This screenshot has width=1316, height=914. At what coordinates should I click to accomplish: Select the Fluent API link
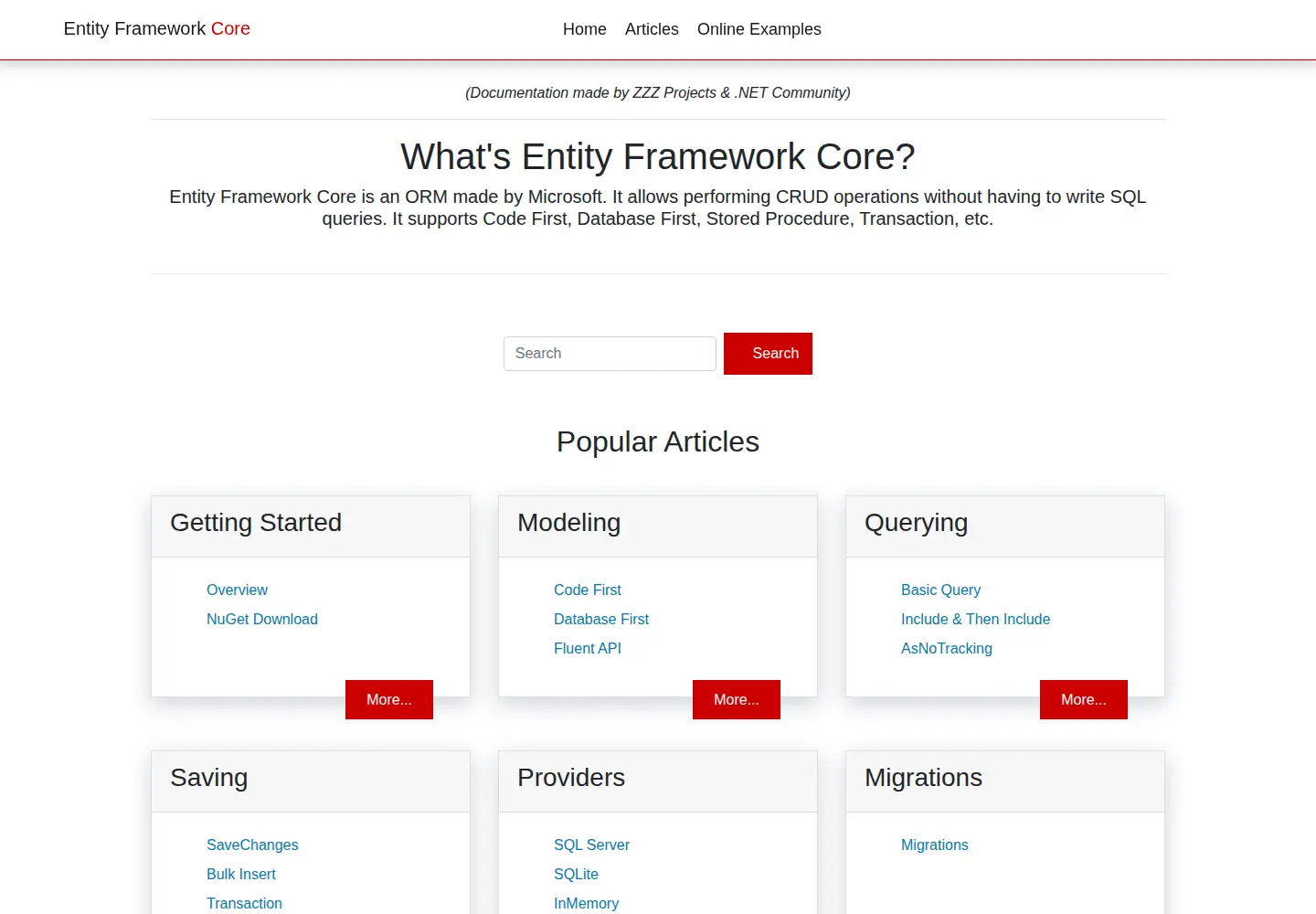coord(588,648)
